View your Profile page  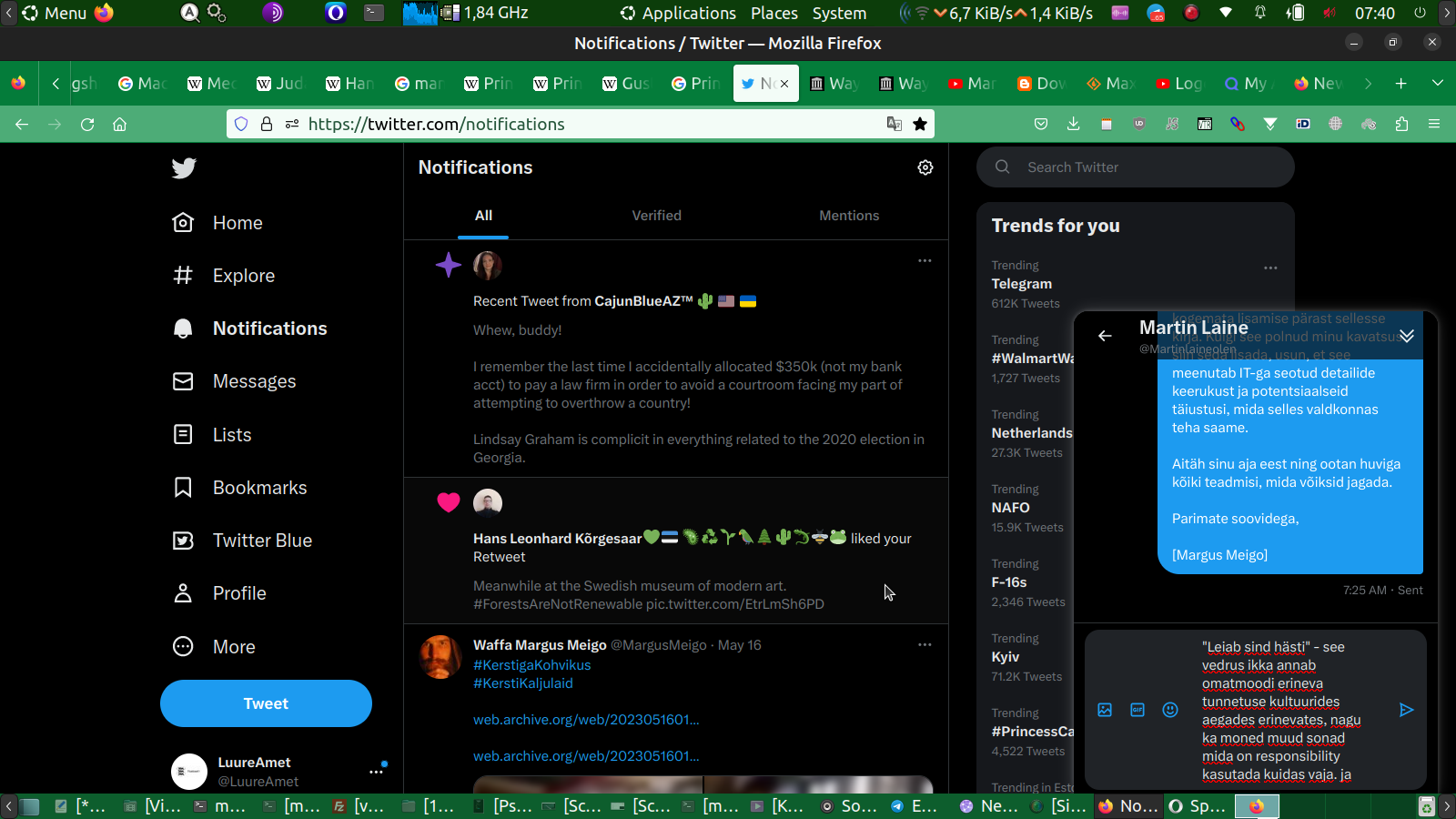click(x=219, y=593)
